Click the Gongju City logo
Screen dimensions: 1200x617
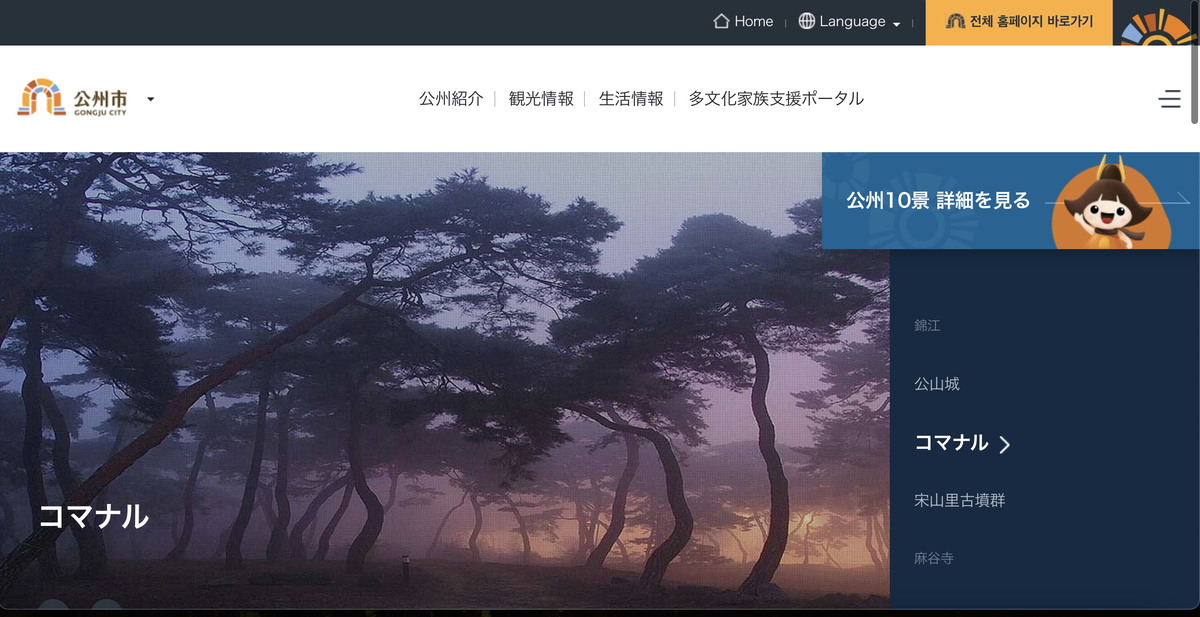(x=73, y=98)
